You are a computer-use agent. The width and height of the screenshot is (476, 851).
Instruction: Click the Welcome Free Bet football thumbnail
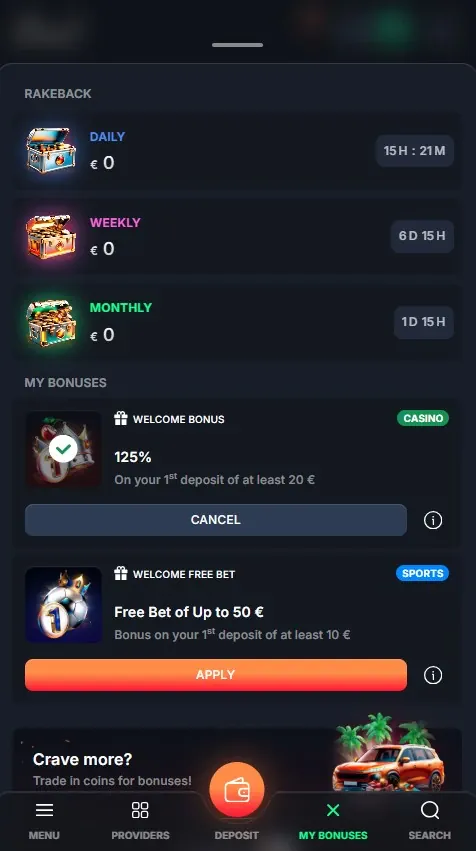(x=64, y=605)
